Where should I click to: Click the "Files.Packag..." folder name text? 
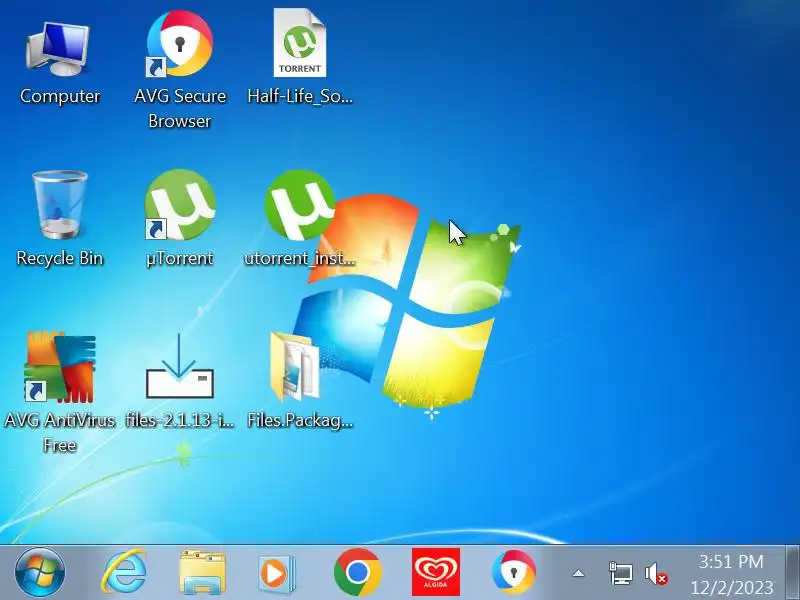300,420
